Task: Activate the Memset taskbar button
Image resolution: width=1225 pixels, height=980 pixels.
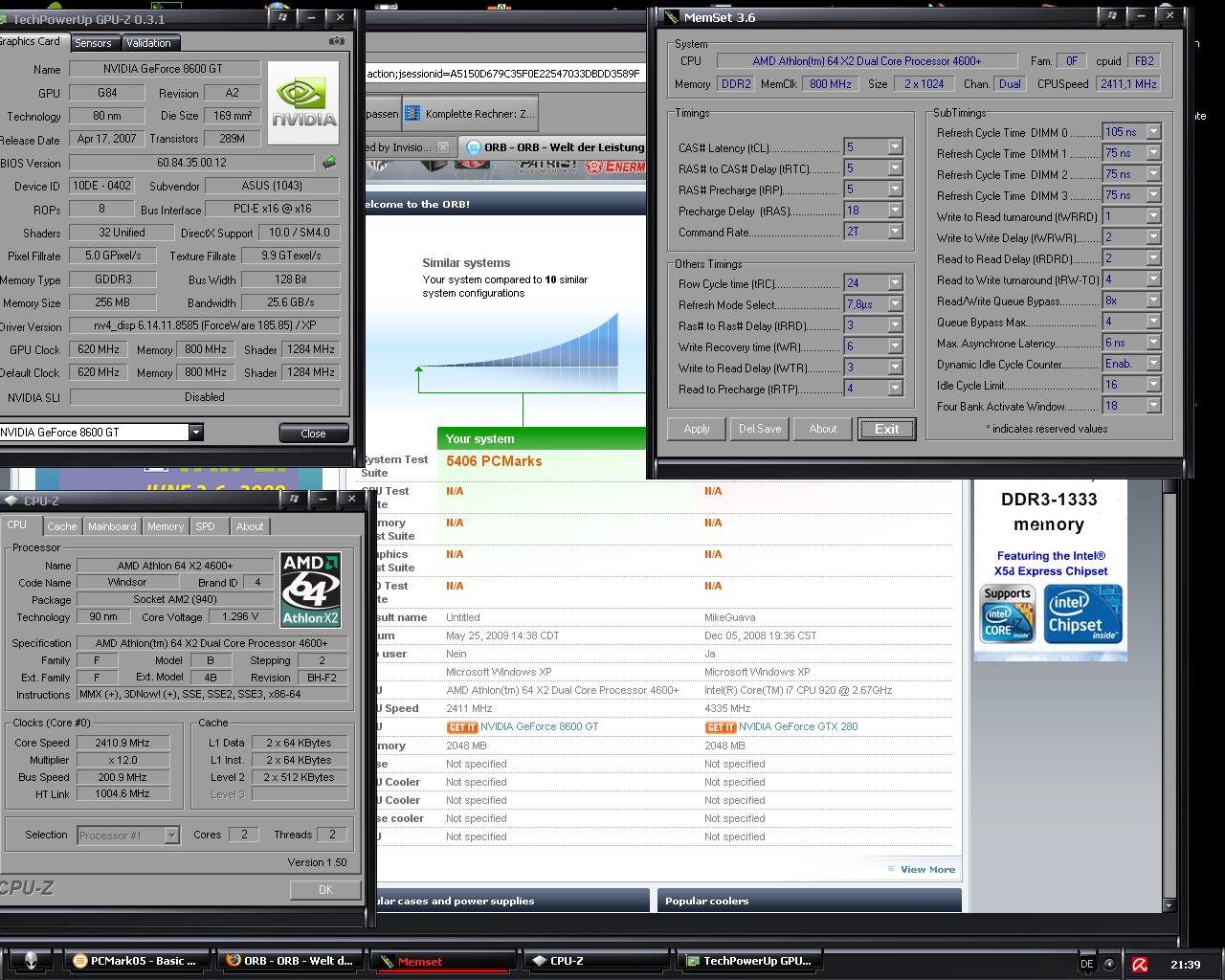Action: pyautogui.click(x=444, y=962)
